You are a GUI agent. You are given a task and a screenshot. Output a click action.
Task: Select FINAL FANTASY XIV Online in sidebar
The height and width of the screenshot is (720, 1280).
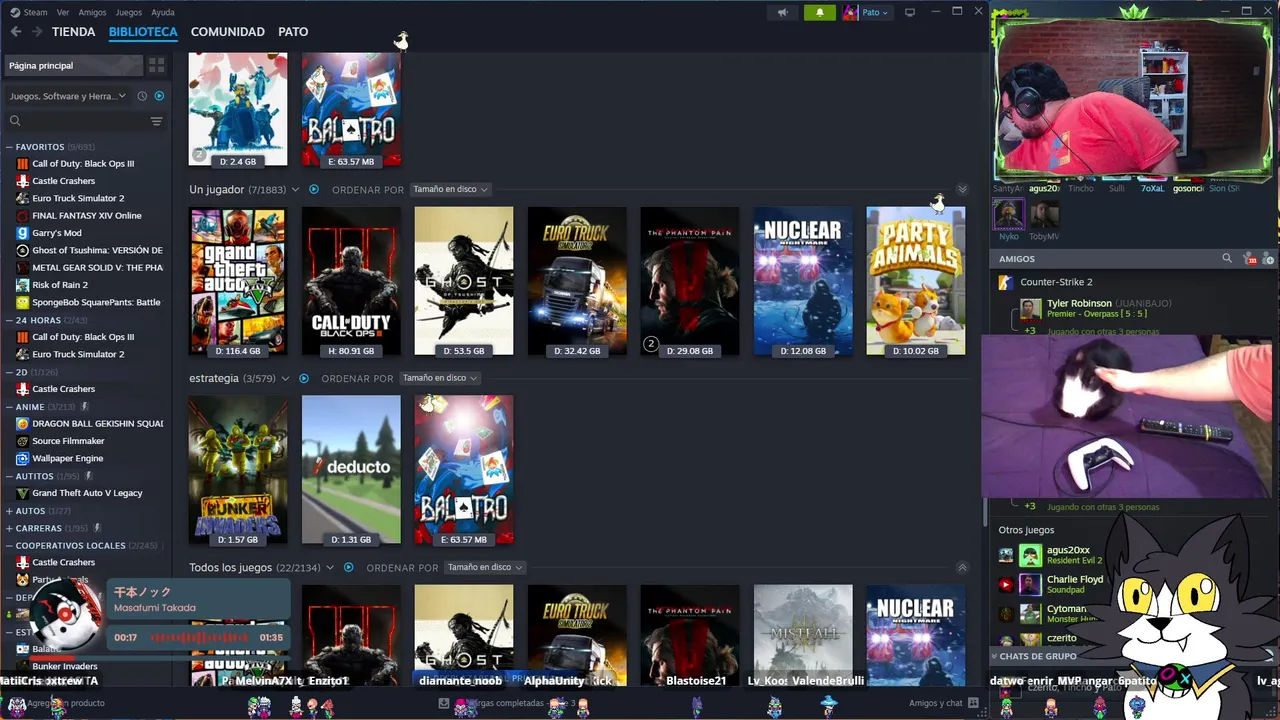pyautogui.click(x=87, y=216)
